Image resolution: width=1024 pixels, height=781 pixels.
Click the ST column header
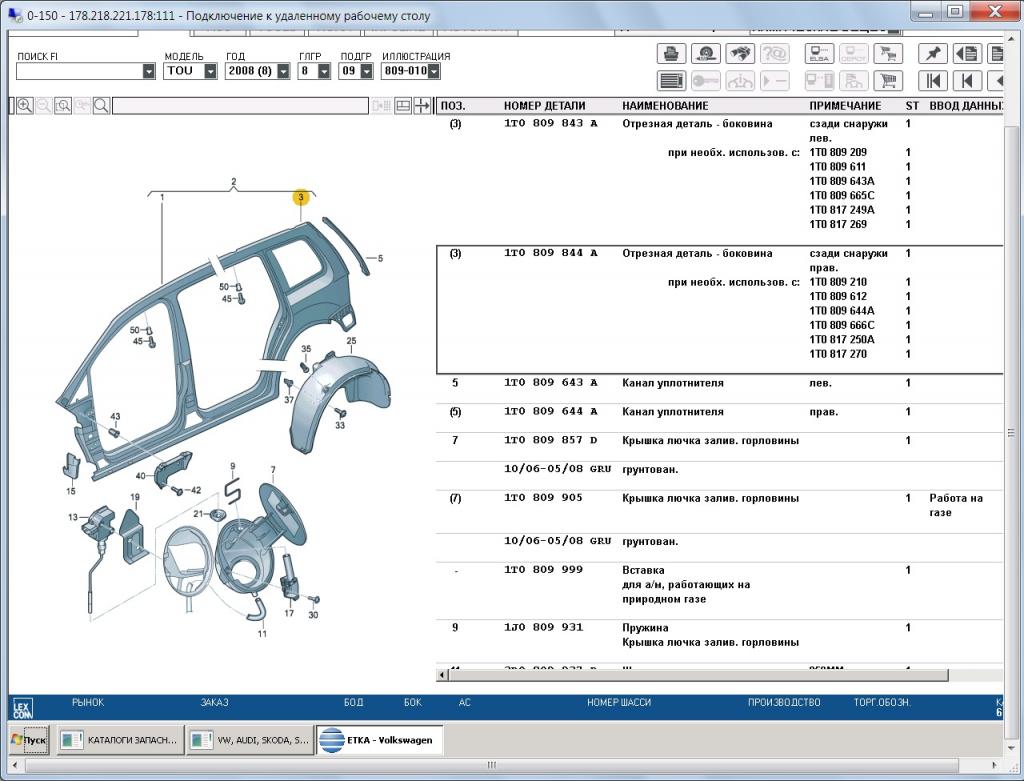point(912,106)
